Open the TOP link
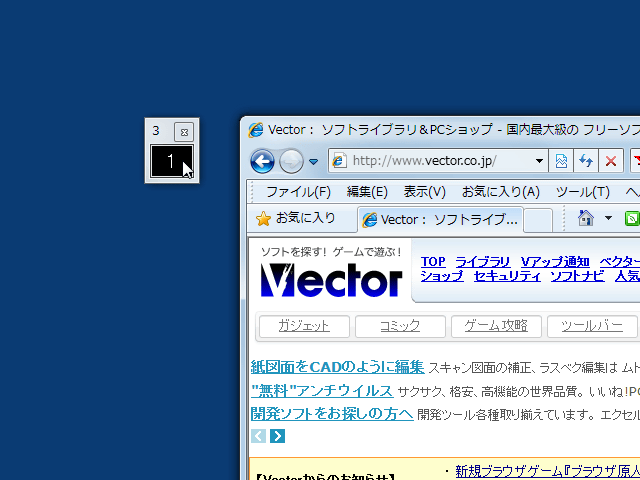 click(433, 262)
